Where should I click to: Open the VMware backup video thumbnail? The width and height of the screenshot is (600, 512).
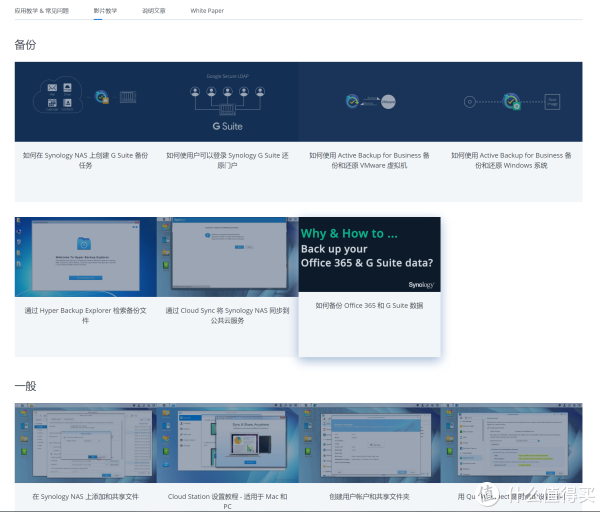click(x=370, y=102)
